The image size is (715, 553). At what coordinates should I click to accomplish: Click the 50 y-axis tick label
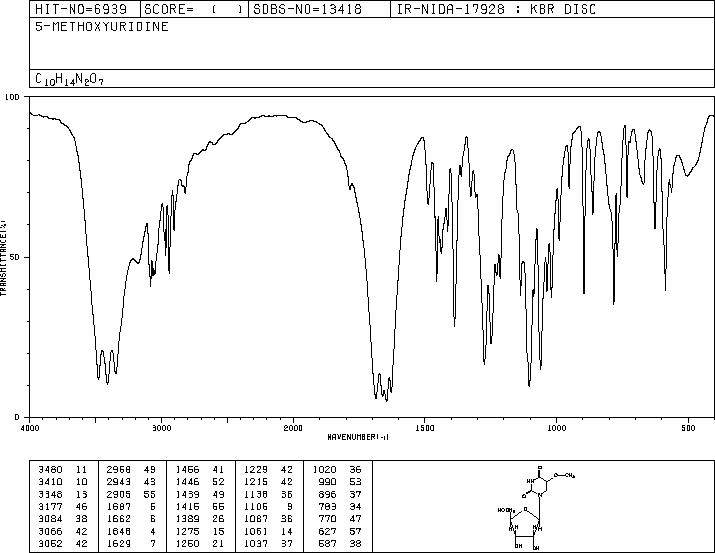[14, 257]
